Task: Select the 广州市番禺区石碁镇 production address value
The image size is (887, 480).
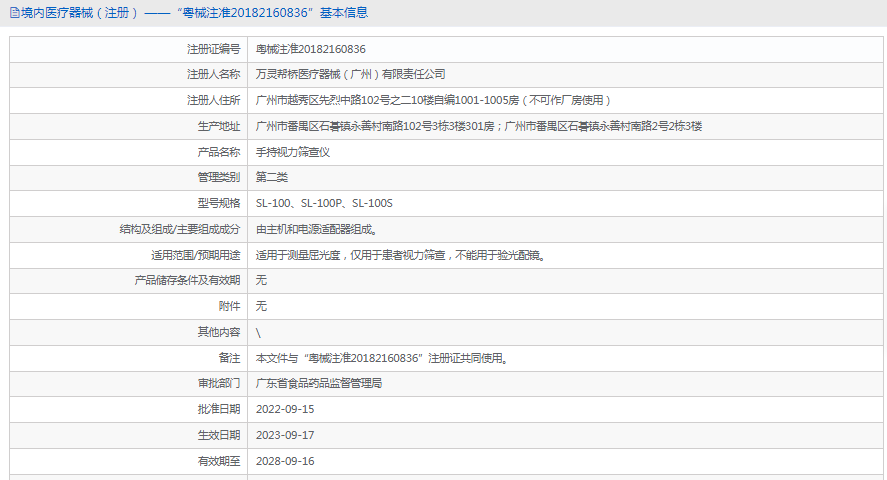Action: (479, 127)
